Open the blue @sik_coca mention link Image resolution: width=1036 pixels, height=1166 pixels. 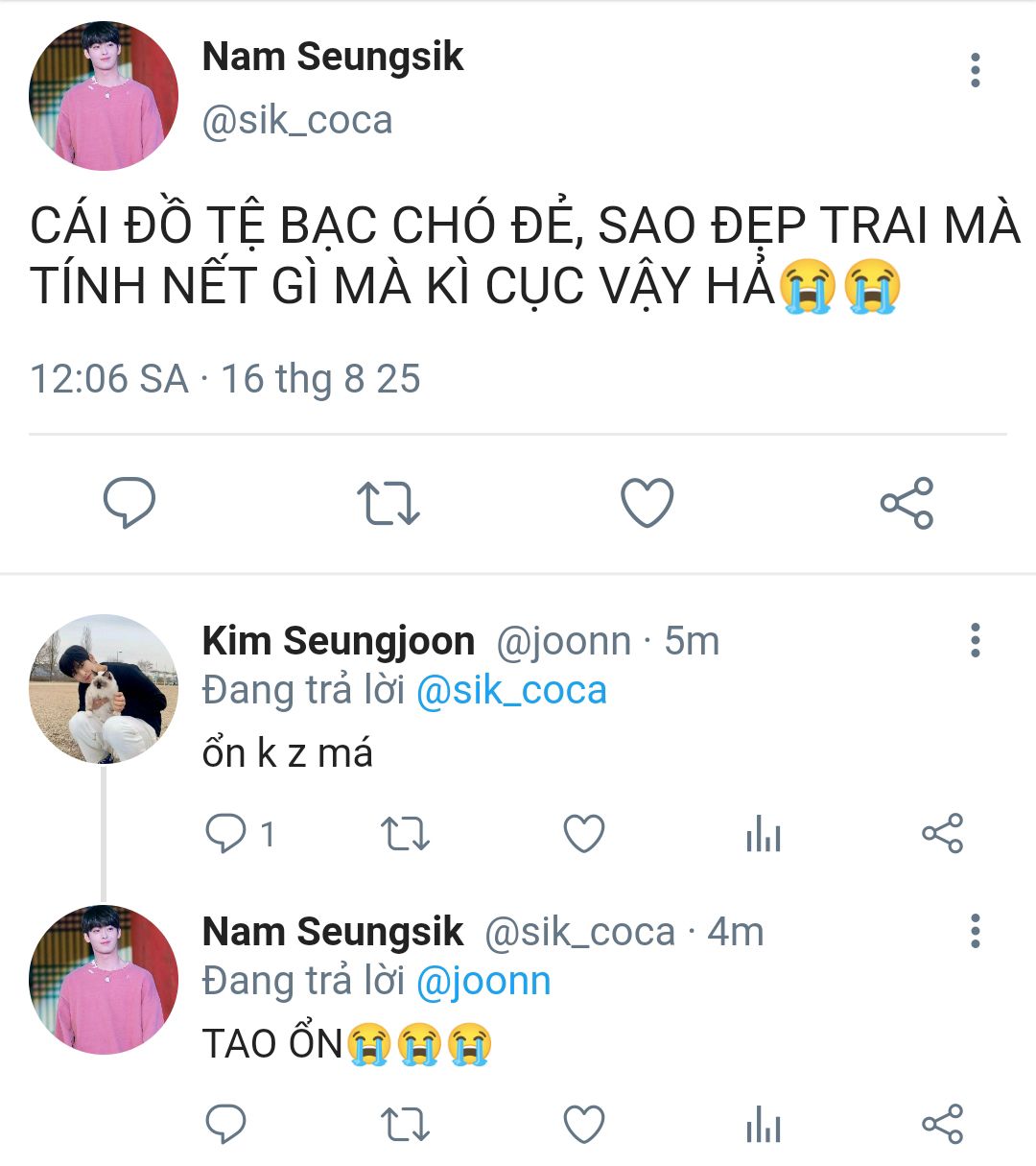tap(511, 691)
